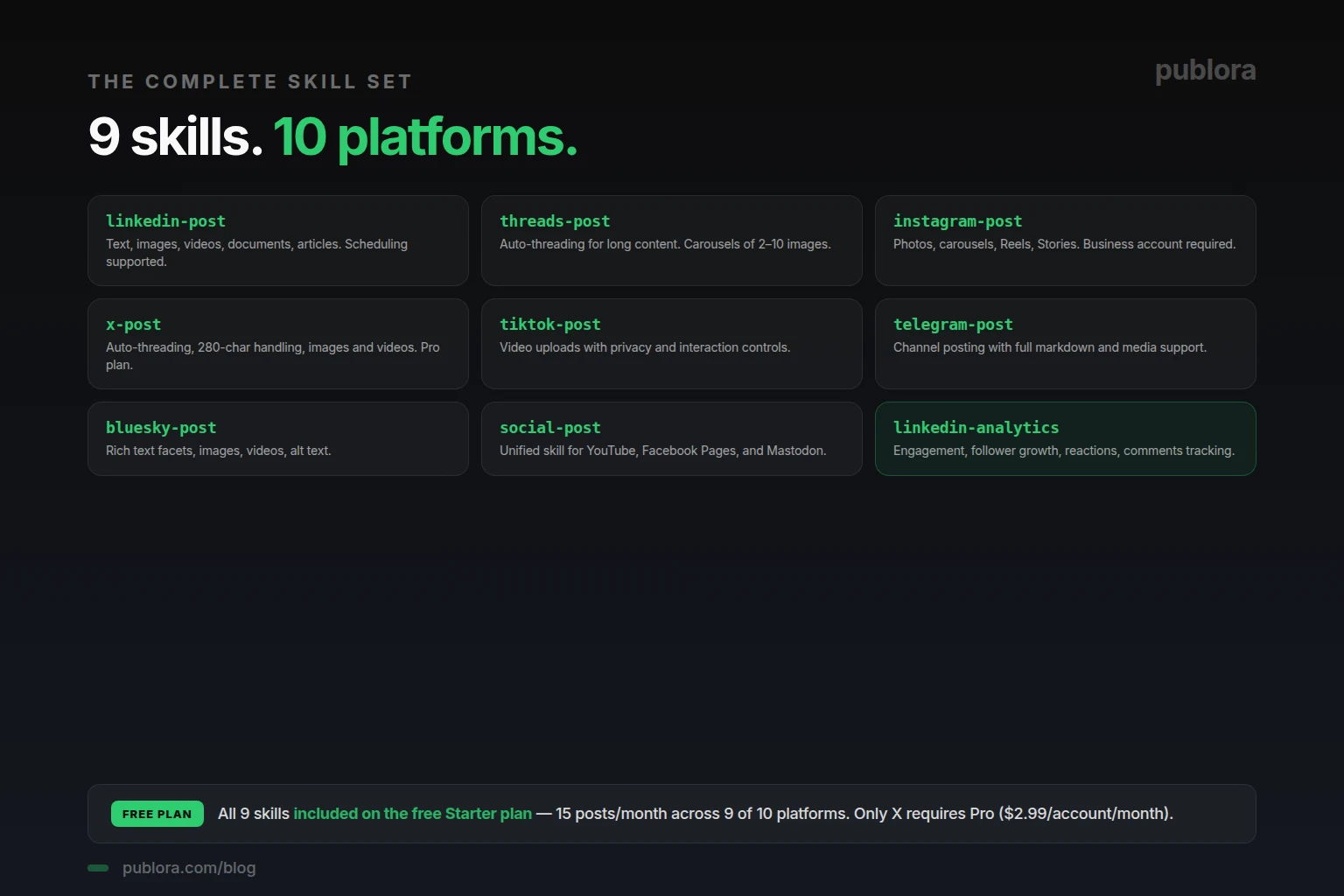The image size is (1344, 896).
Task: Click "Text, images, videos, documents" description
Action: click(256, 253)
